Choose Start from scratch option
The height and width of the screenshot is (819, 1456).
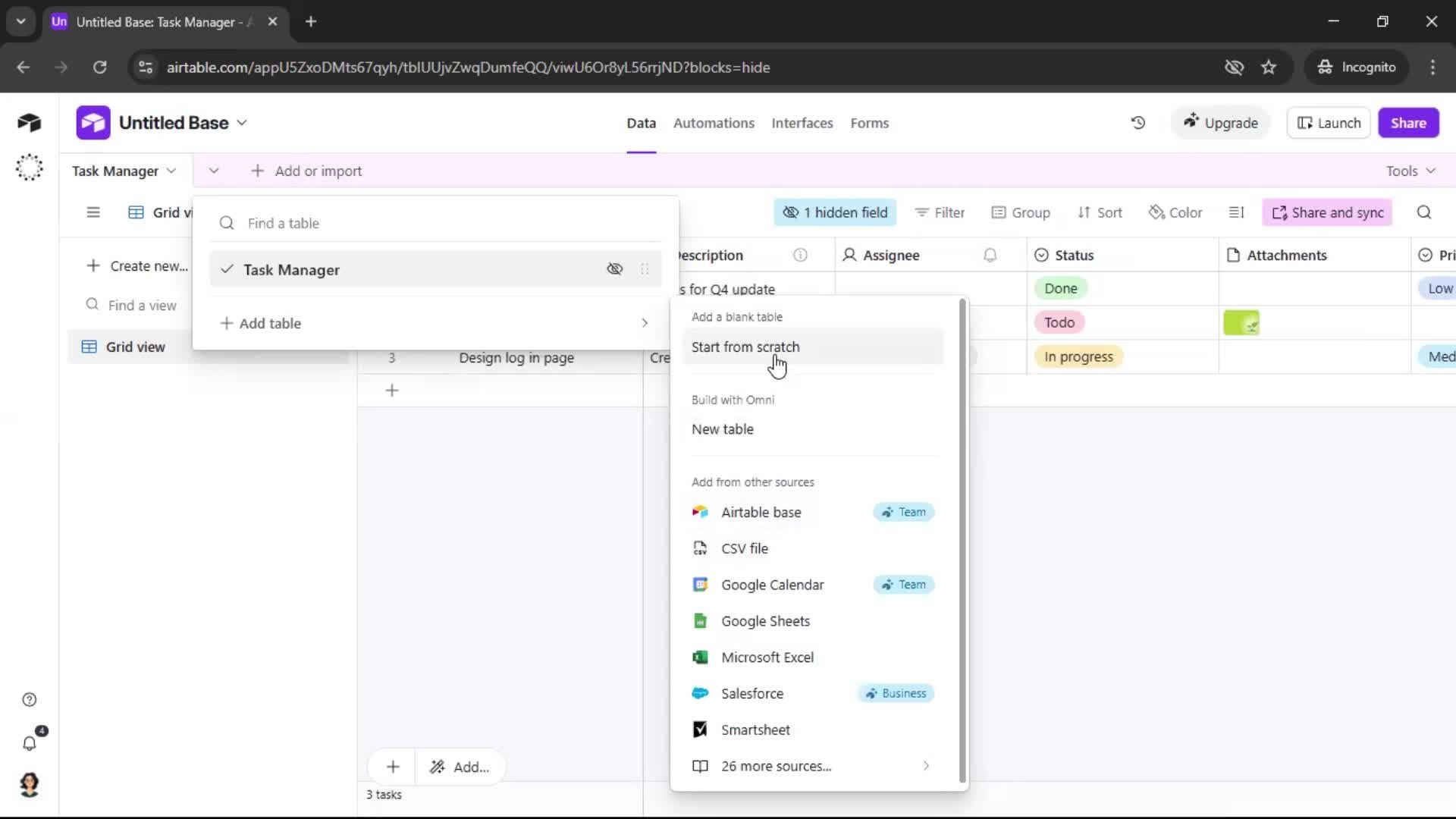click(x=812, y=347)
